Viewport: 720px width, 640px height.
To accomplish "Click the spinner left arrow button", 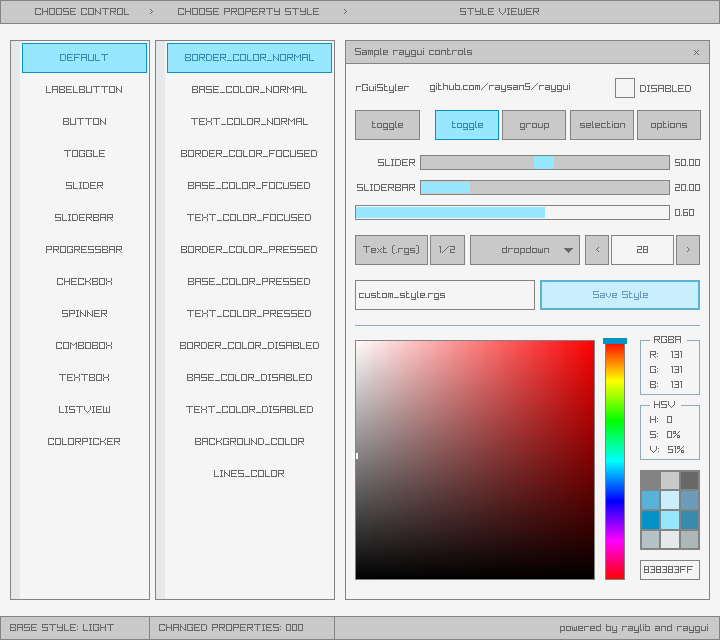I will 596,250.
